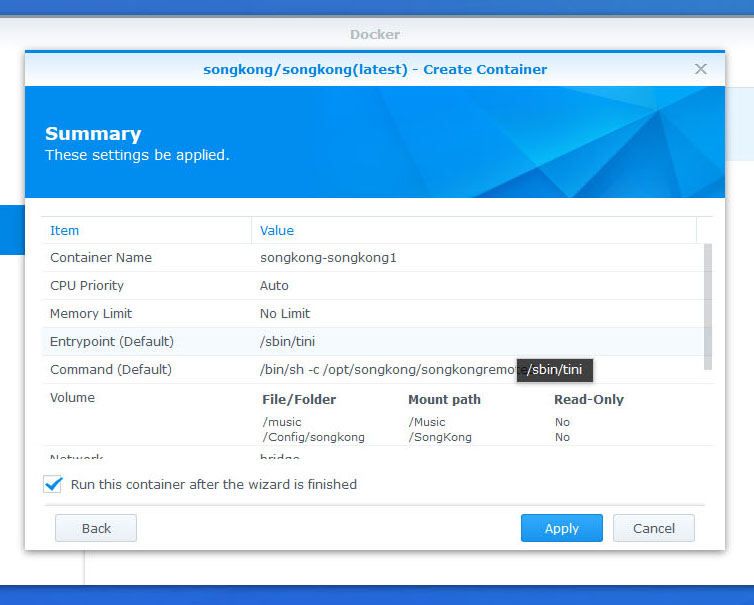Screen dimensions: 754x605
Task: Select the Item column header
Action: [x=64, y=230]
